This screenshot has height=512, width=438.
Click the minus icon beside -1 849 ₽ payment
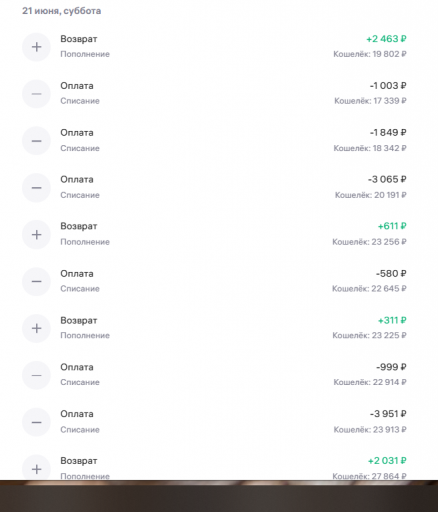coord(36,141)
